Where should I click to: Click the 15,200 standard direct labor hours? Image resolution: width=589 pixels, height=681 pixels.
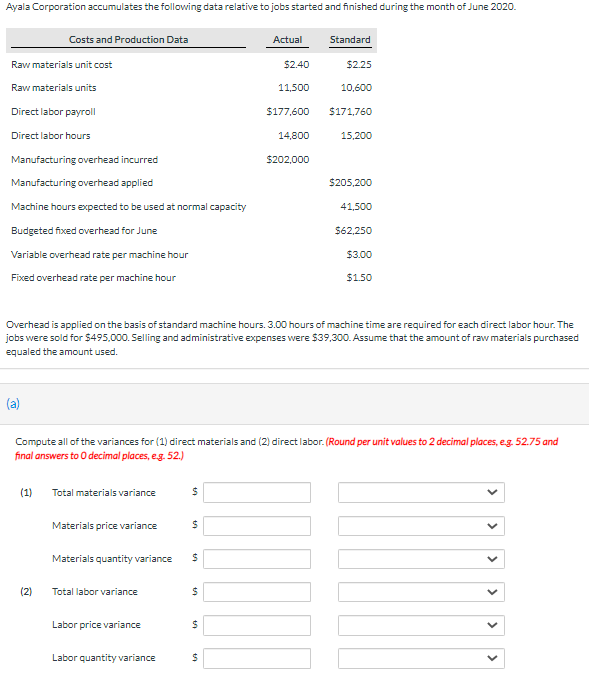click(356, 136)
